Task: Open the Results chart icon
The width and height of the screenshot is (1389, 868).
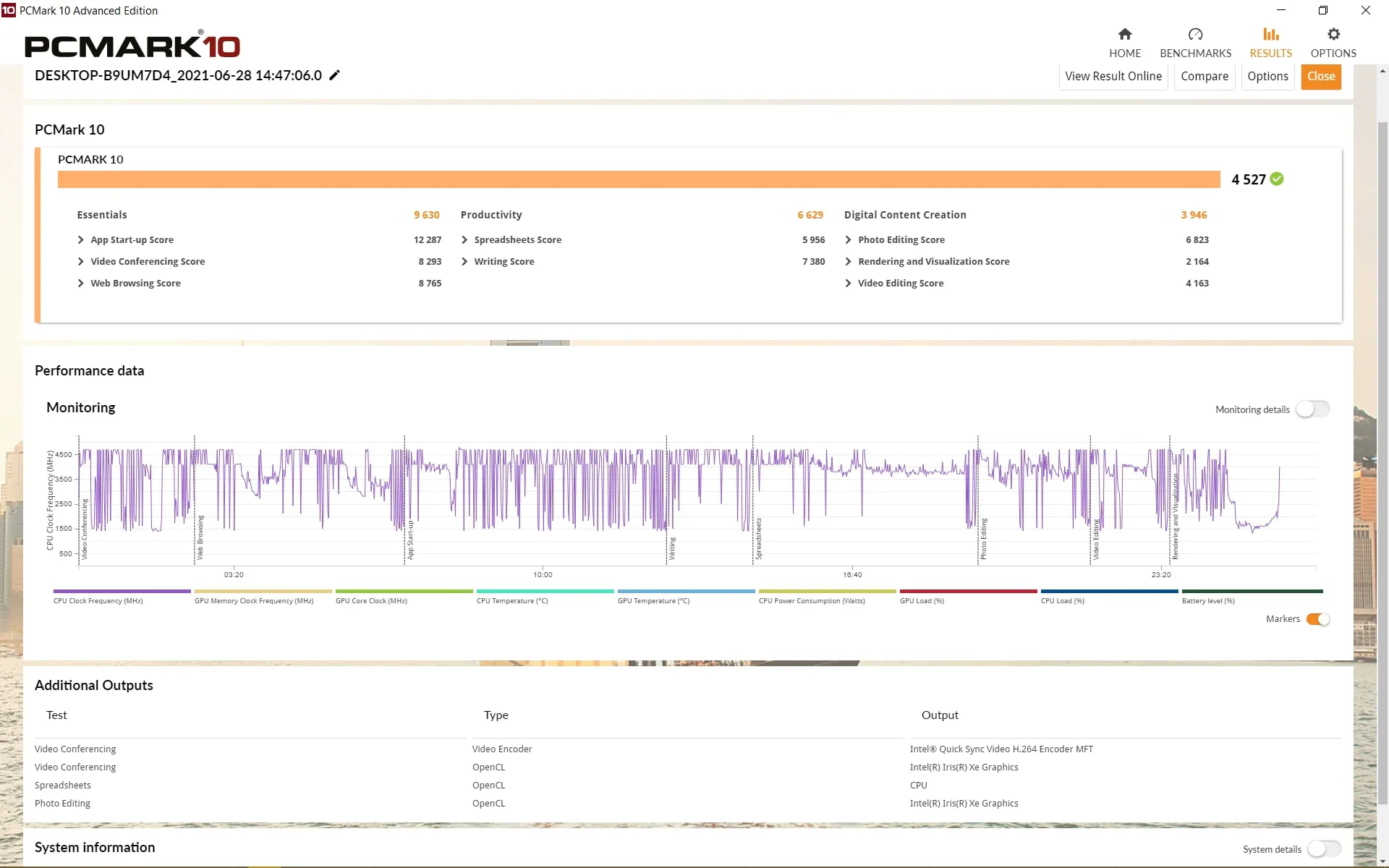Action: click(x=1270, y=34)
